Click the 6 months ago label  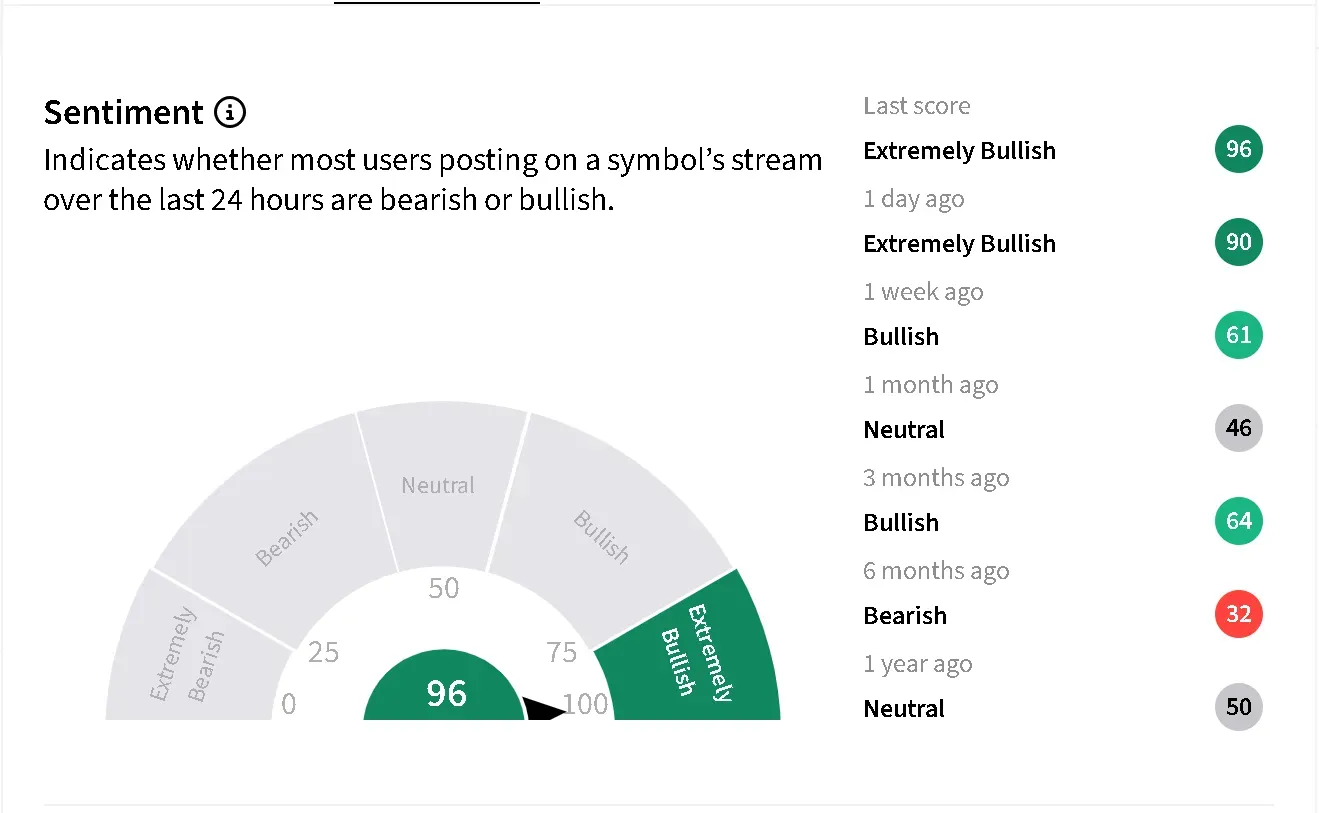click(936, 571)
